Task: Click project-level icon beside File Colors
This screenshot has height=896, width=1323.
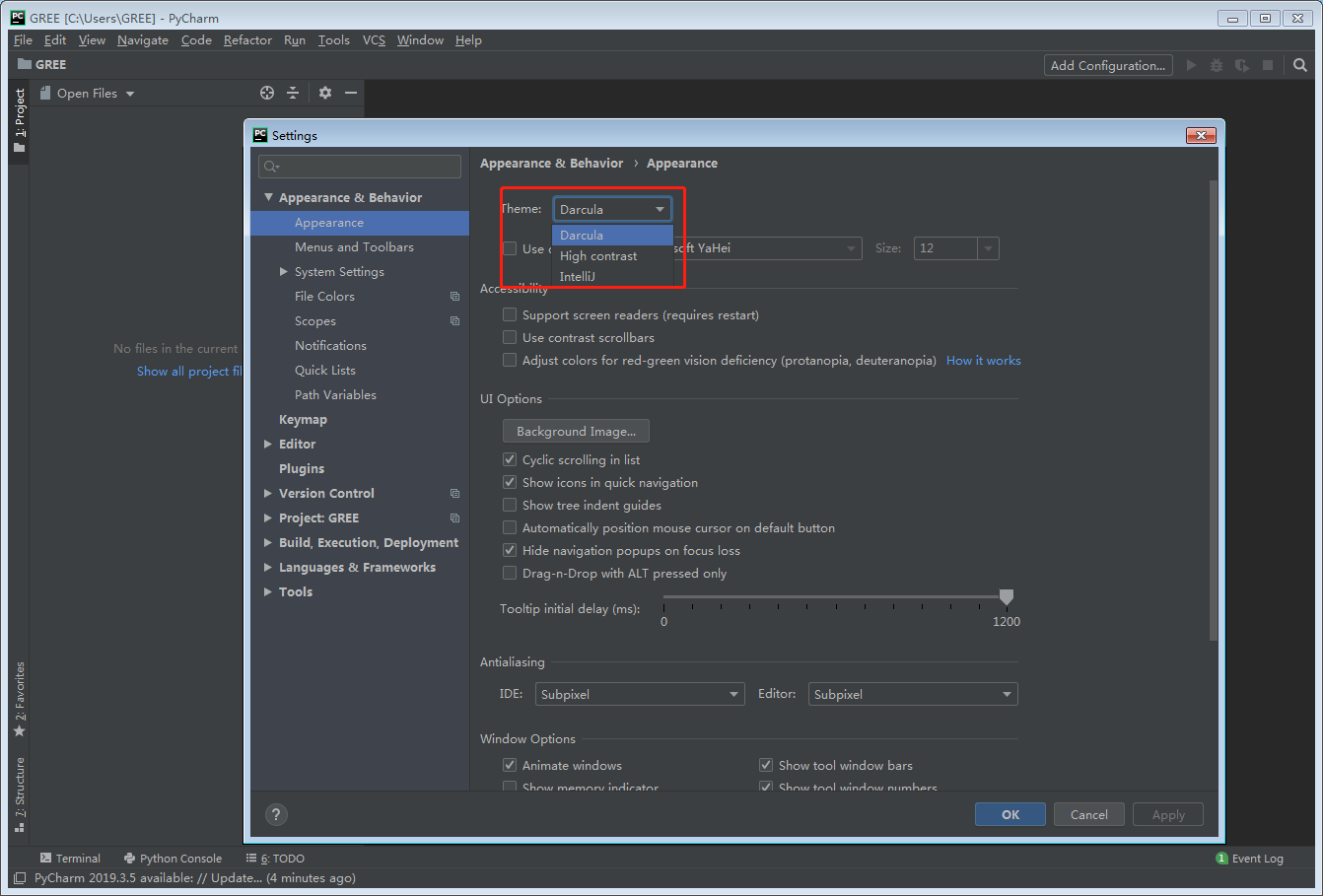Action: pos(454,296)
